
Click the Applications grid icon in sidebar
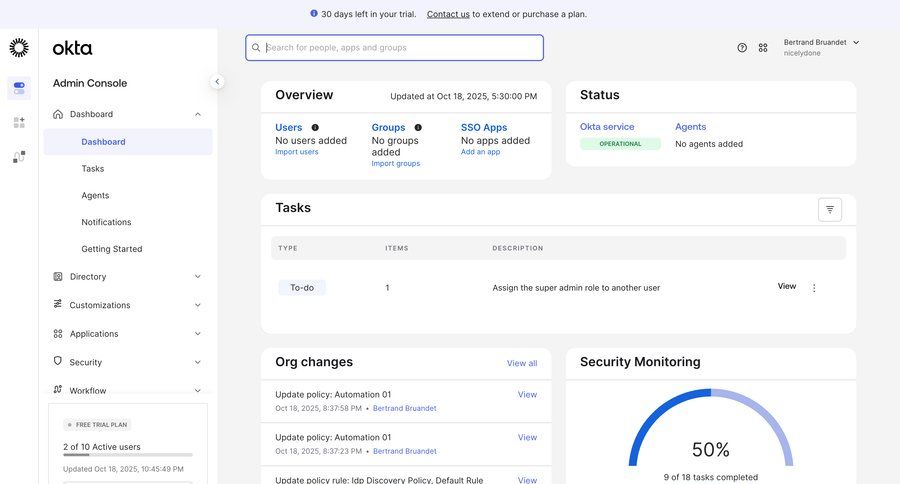58,334
